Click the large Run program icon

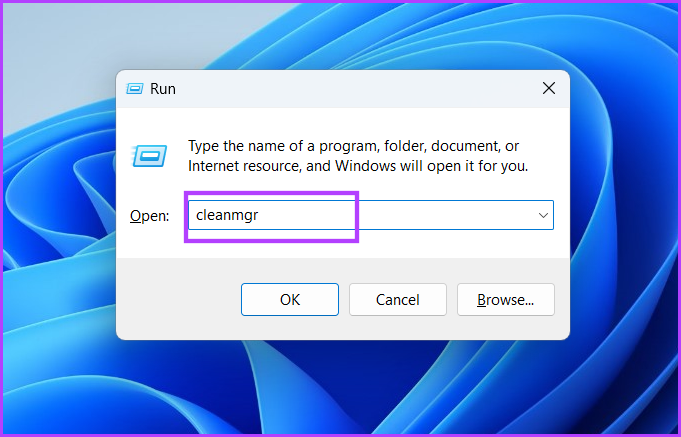point(149,156)
